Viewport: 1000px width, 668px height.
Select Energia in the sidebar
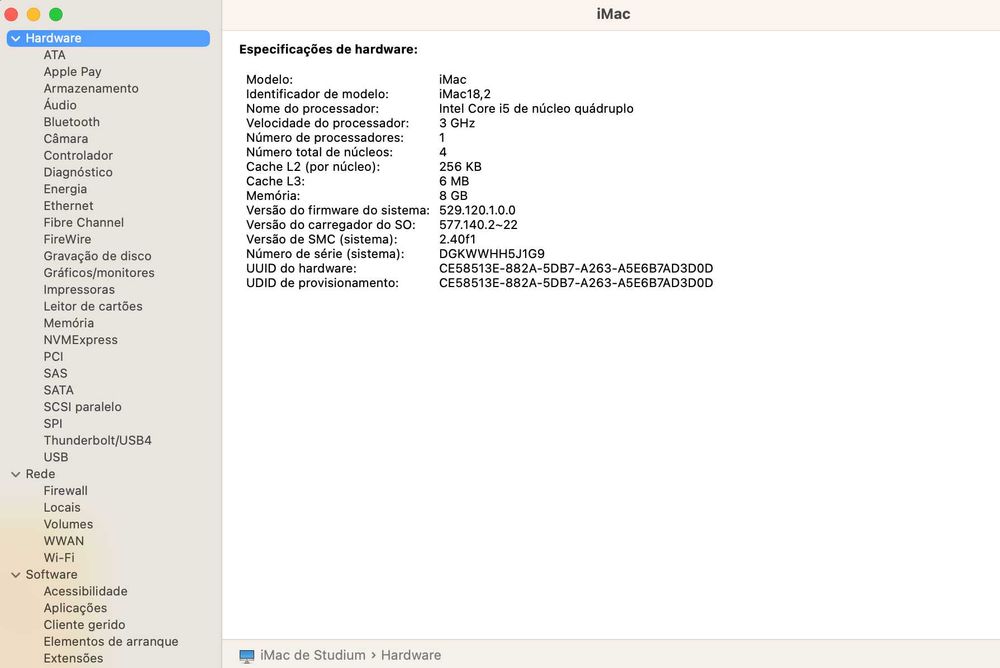point(65,189)
